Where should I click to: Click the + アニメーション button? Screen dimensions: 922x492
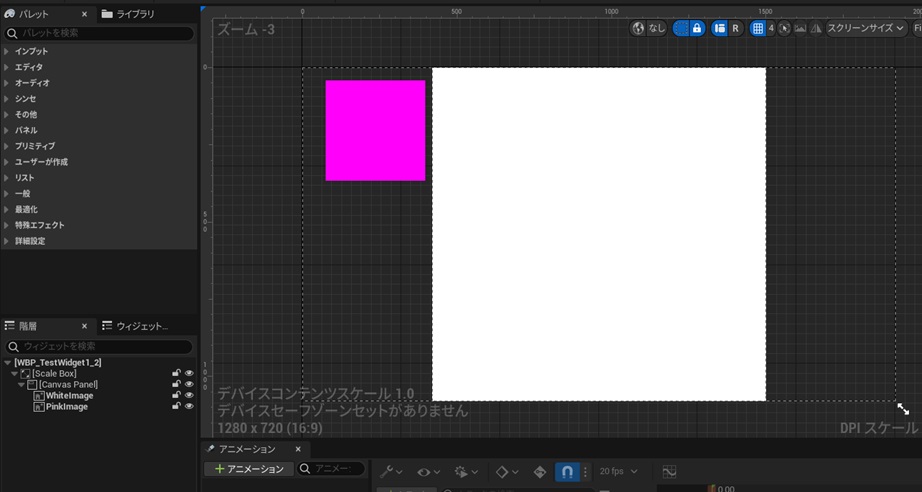[x=249, y=469]
